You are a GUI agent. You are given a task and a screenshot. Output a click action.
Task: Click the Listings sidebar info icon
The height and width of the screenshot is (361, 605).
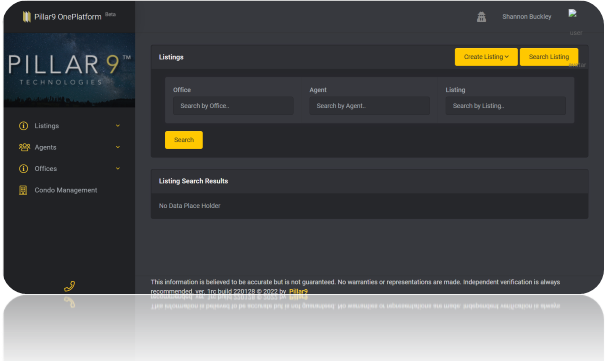(24, 126)
